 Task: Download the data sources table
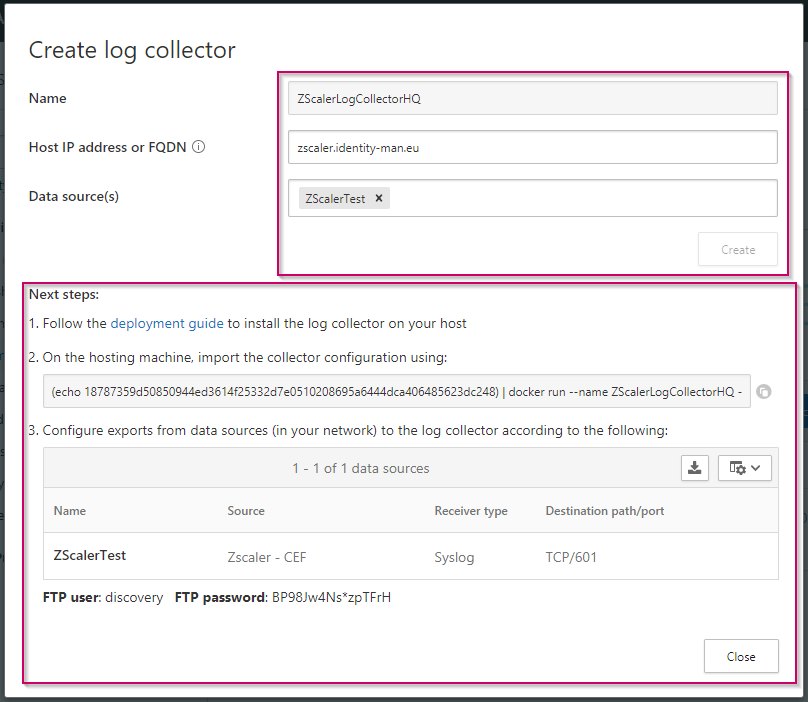pyautogui.click(x=695, y=468)
